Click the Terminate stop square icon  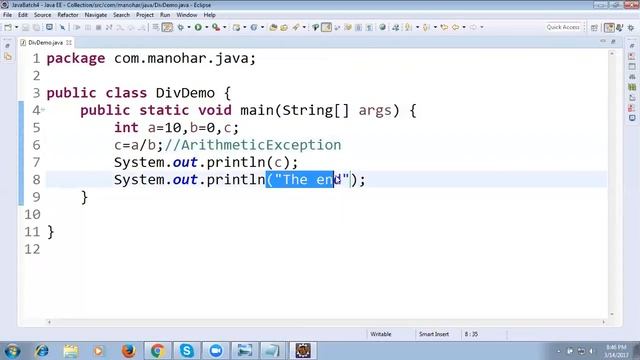tap(98, 27)
